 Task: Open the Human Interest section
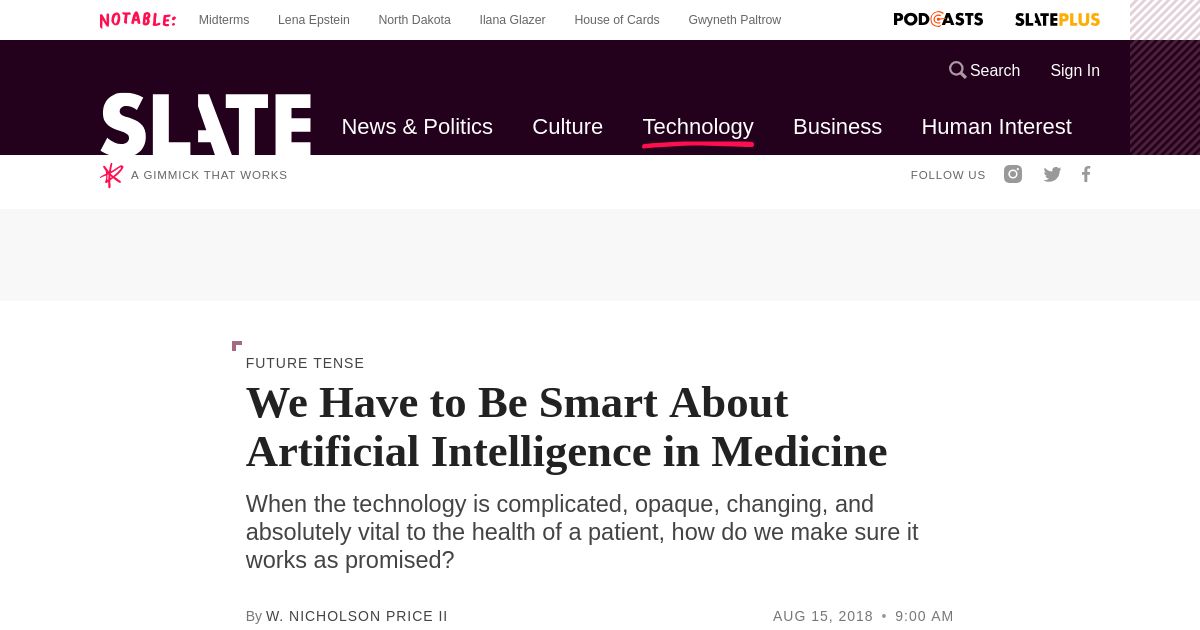996,127
